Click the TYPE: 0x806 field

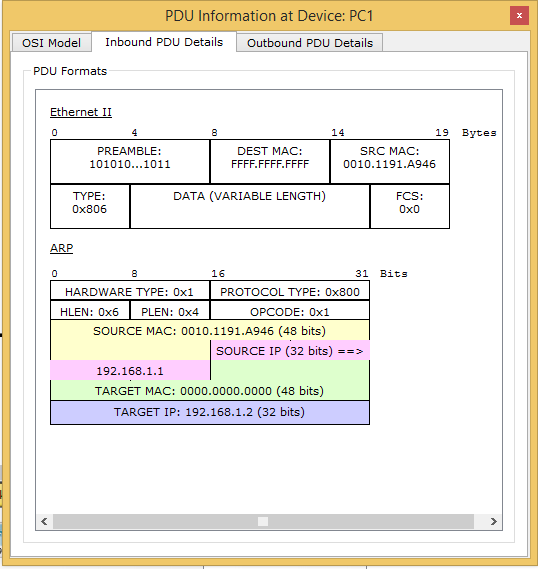tap(90, 206)
